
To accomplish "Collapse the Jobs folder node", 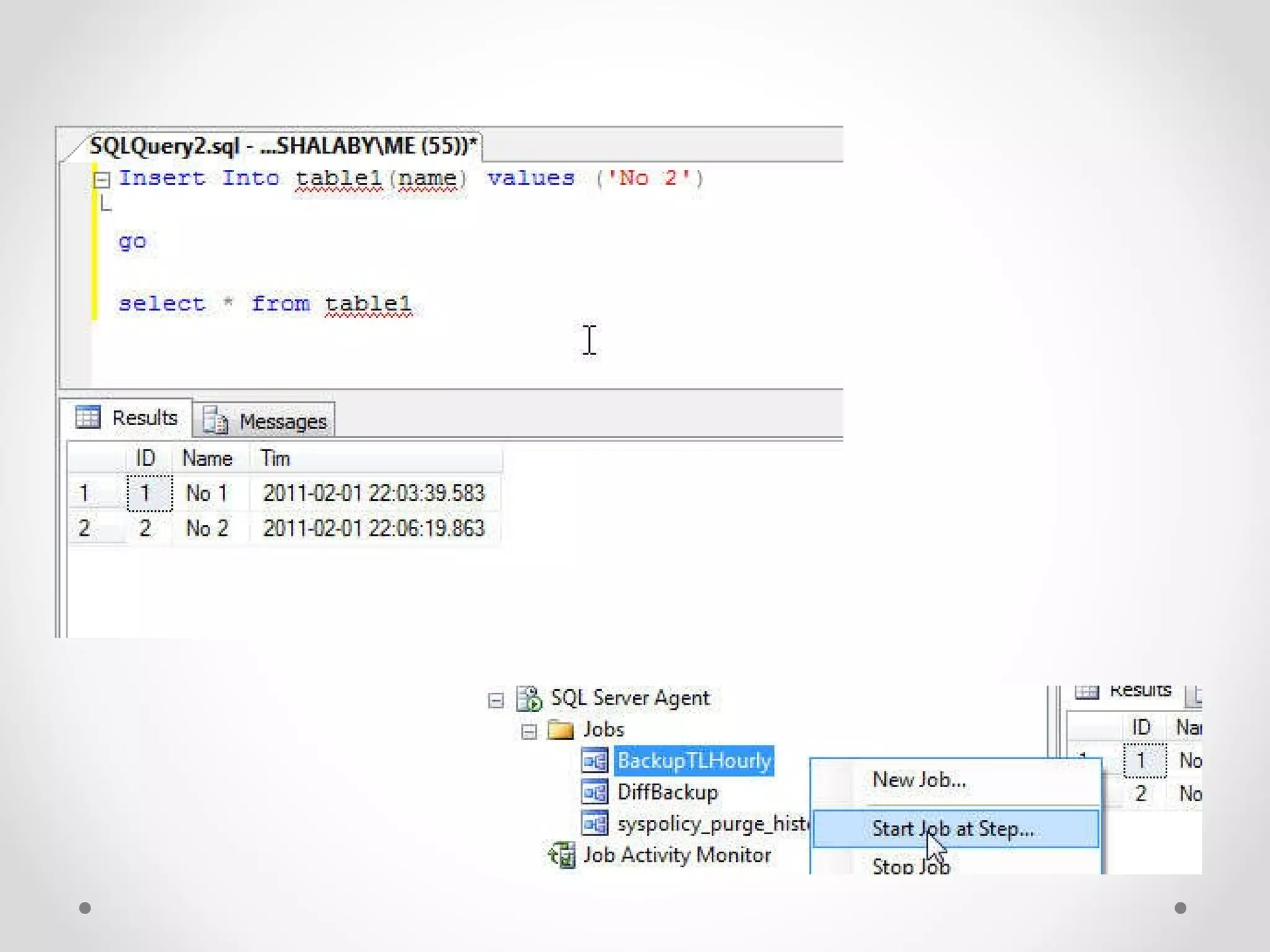I will click(528, 733).
